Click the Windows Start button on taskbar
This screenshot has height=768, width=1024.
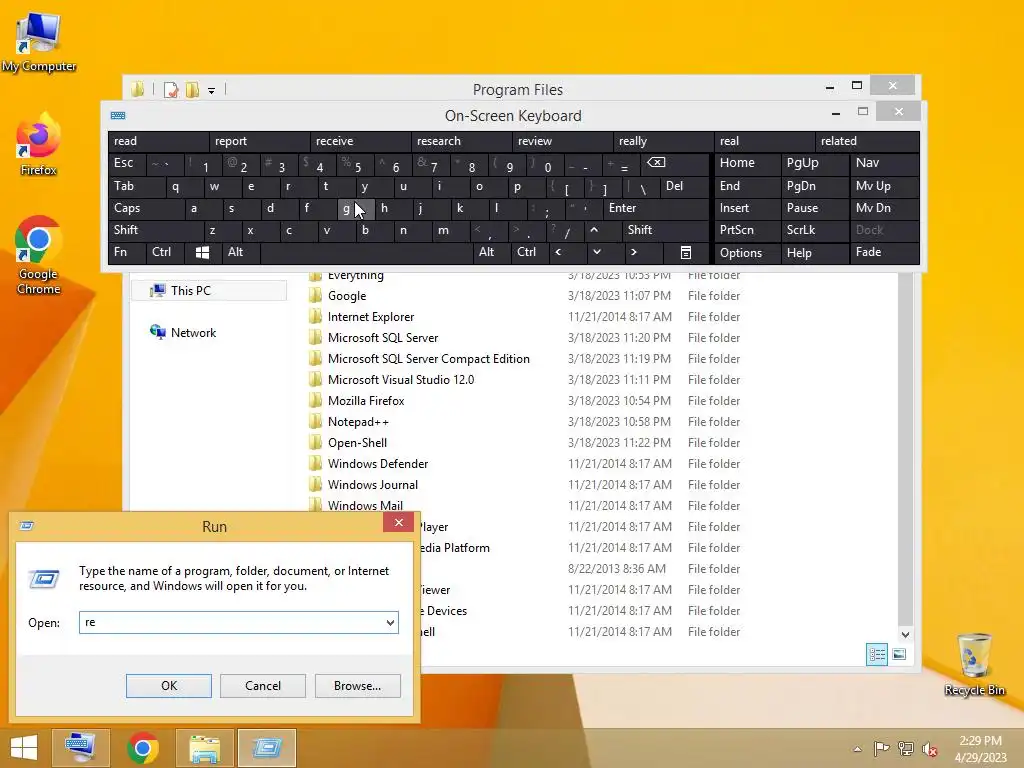pos(24,748)
